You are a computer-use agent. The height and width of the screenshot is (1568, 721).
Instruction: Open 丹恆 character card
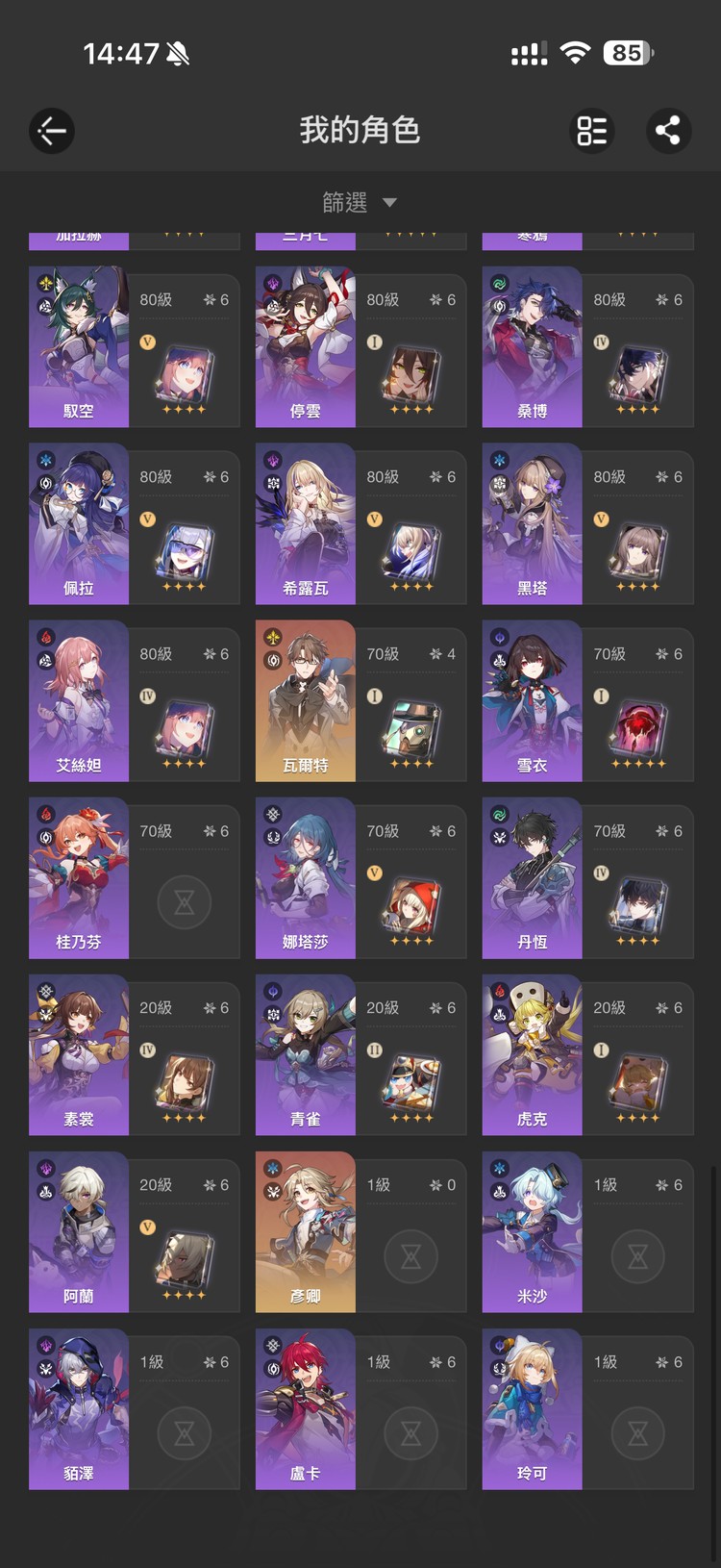588,878
